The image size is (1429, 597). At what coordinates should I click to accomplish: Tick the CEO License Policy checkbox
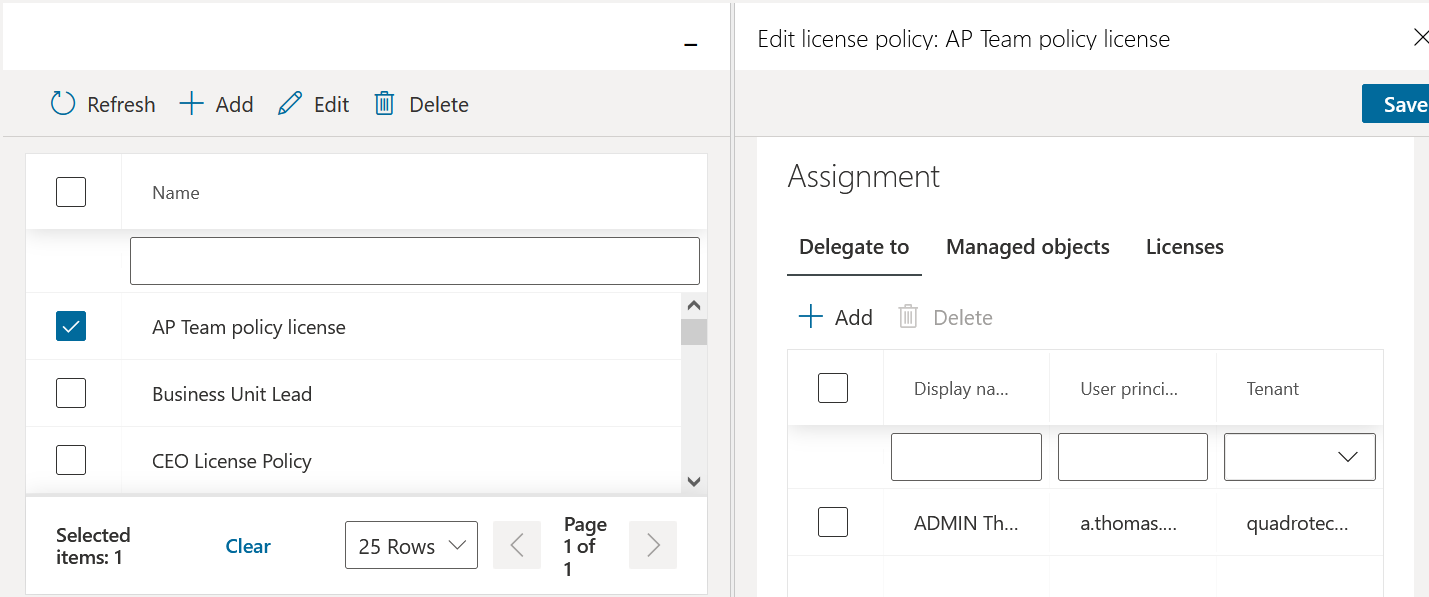point(71,460)
